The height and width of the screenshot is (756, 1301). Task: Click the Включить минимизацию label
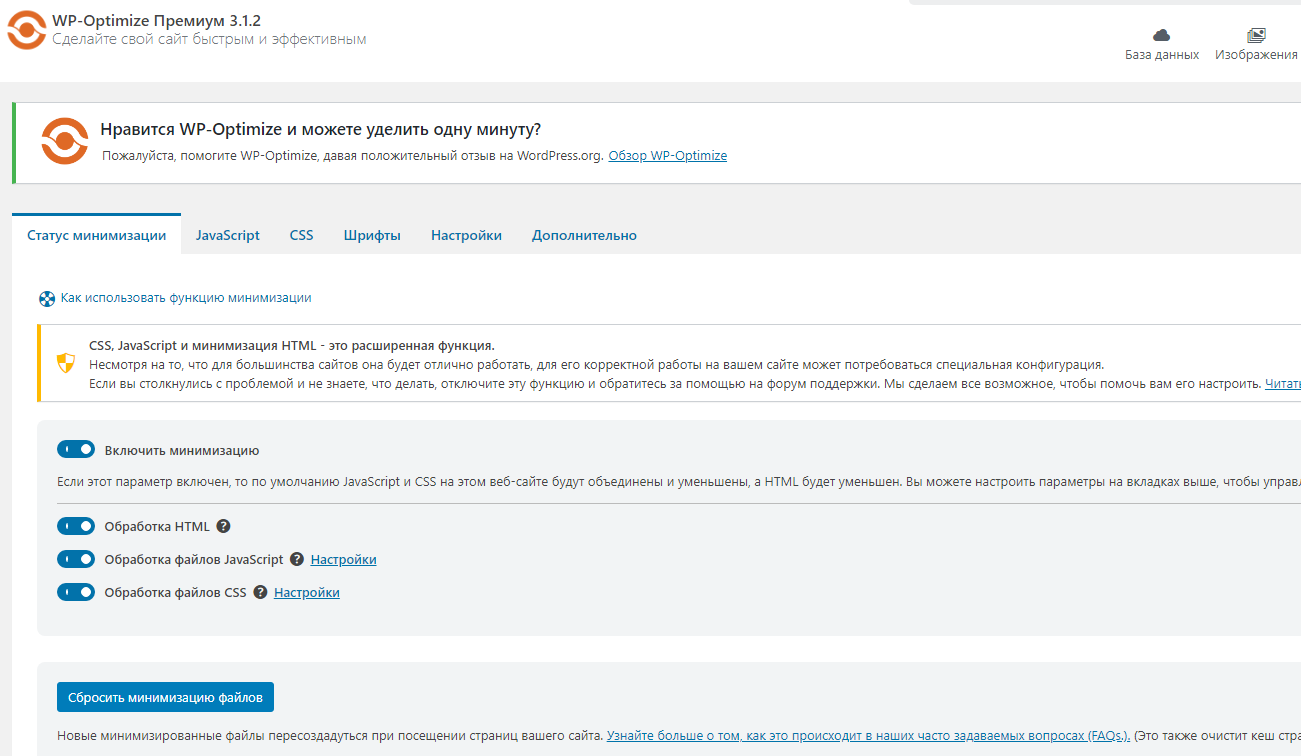click(x=182, y=450)
